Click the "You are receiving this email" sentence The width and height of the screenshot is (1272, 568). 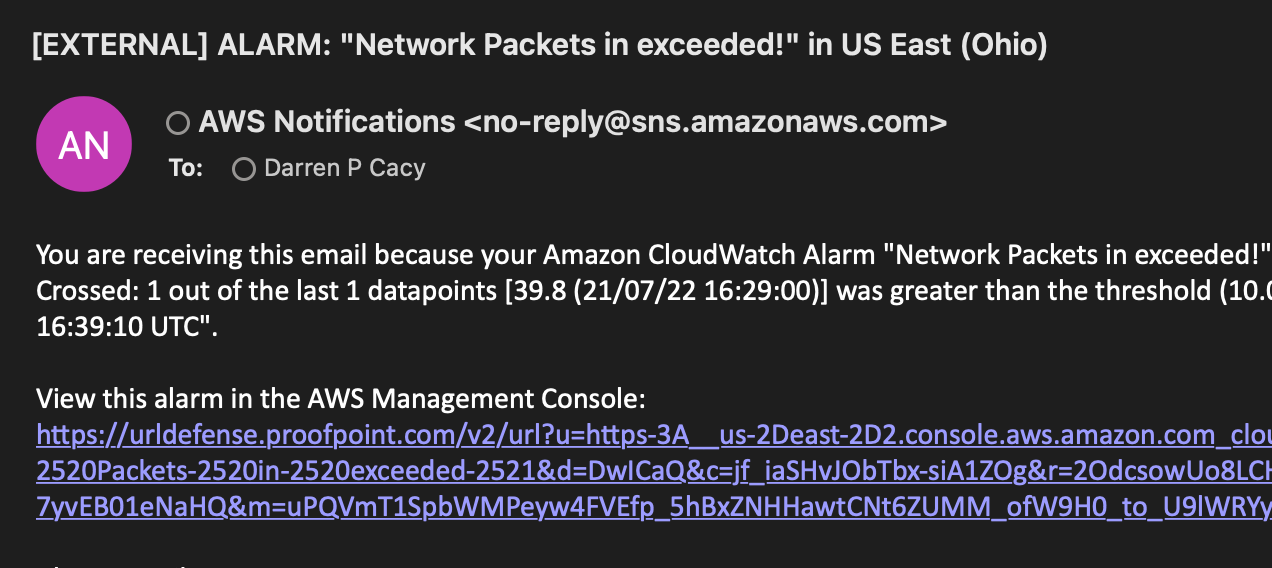point(654,255)
